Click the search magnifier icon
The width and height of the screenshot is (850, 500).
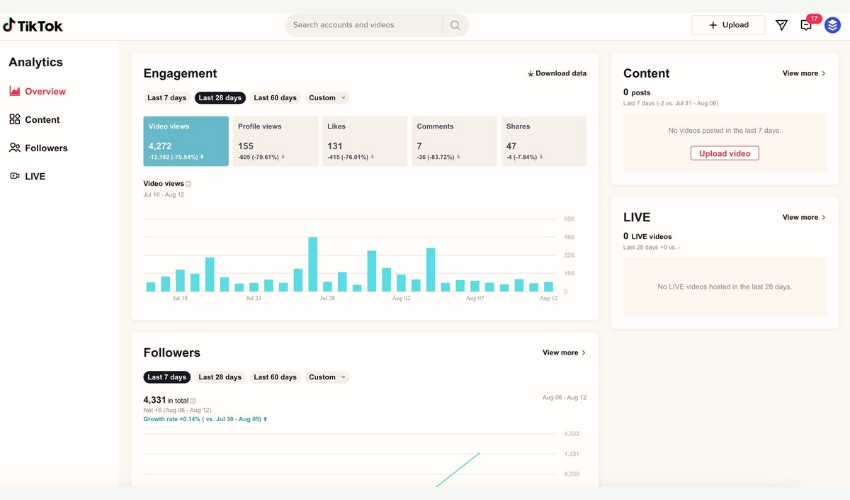pyautogui.click(x=455, y=25)
